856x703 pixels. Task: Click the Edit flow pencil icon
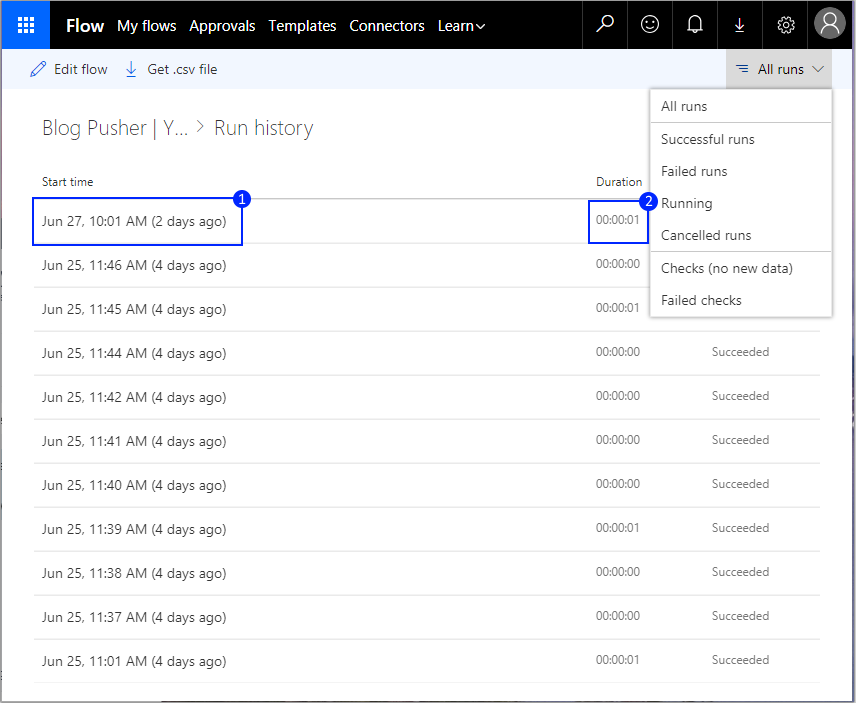pyautogui.click(x=38, y=69)
